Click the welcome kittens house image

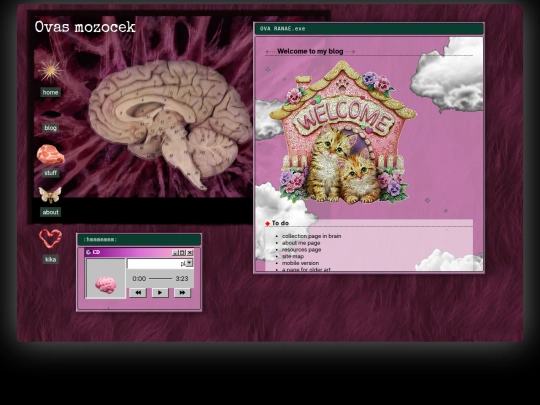[343, 132]
